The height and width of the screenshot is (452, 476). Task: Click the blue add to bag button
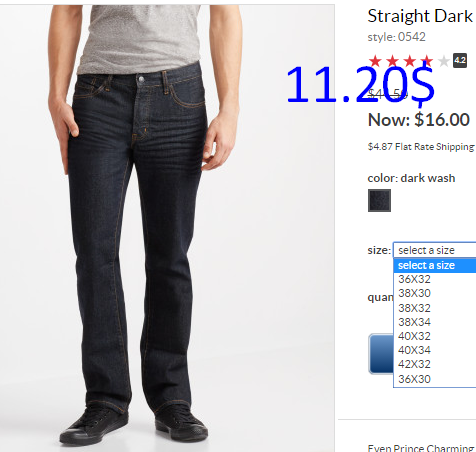tap(381, 354)
